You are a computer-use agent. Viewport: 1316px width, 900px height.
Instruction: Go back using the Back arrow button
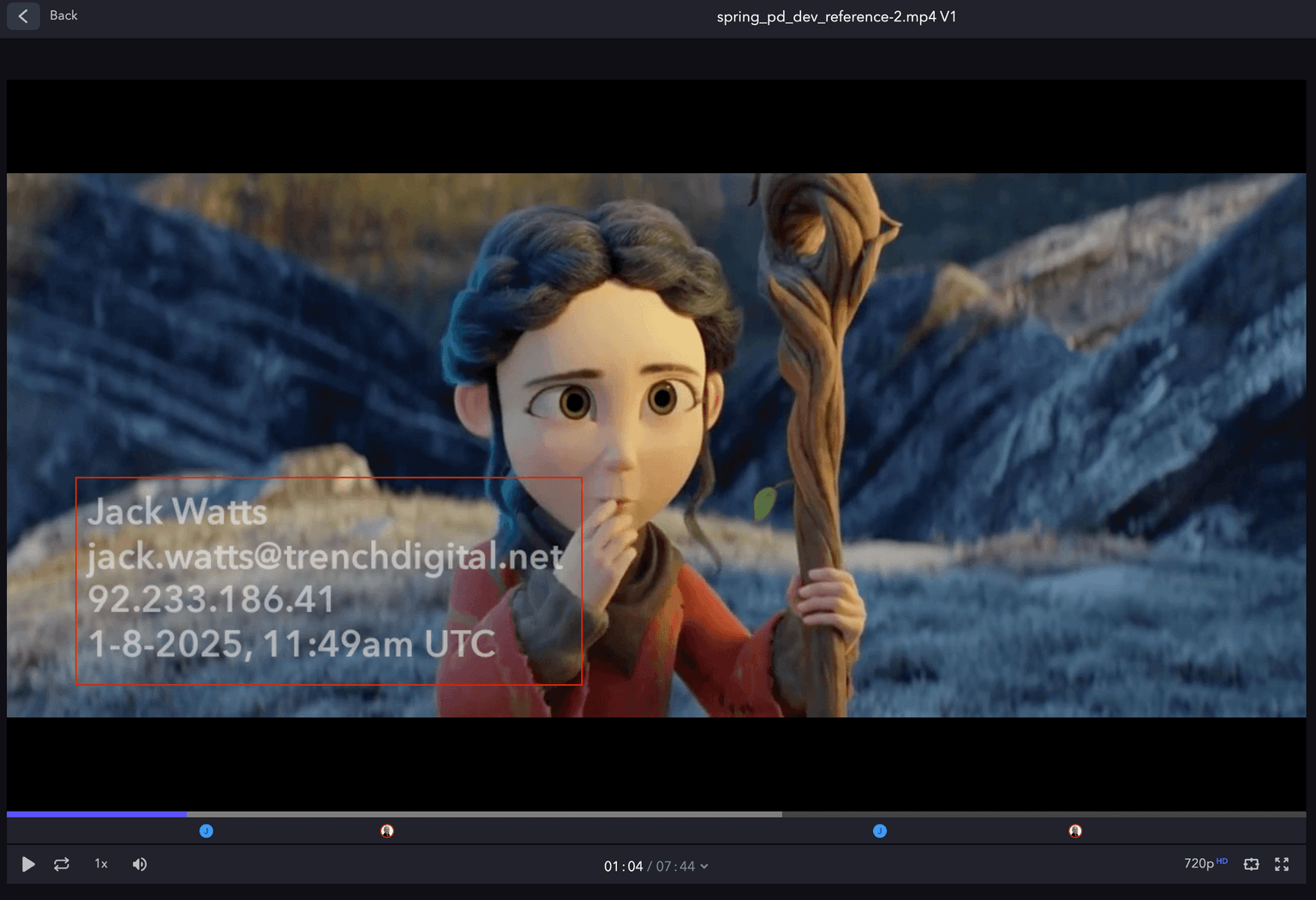[x=23, y=15]
